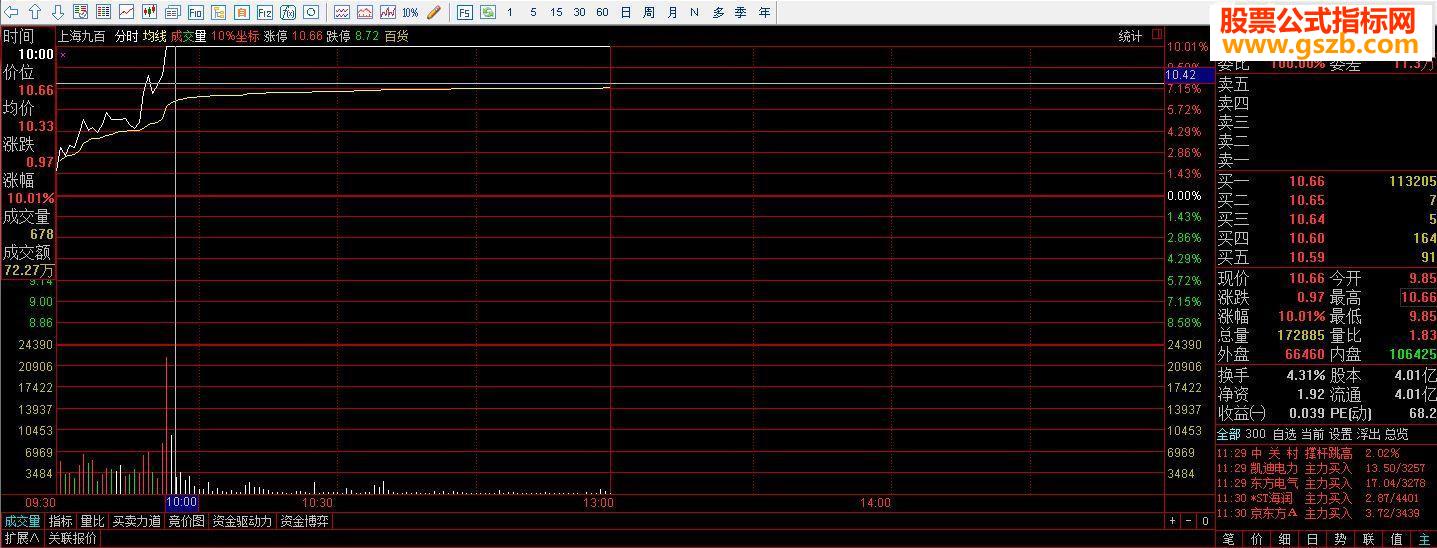Switch to weekly 周 period
Image resolution: width=1437 pixels, height=548 pixels.
click(649, 12)
